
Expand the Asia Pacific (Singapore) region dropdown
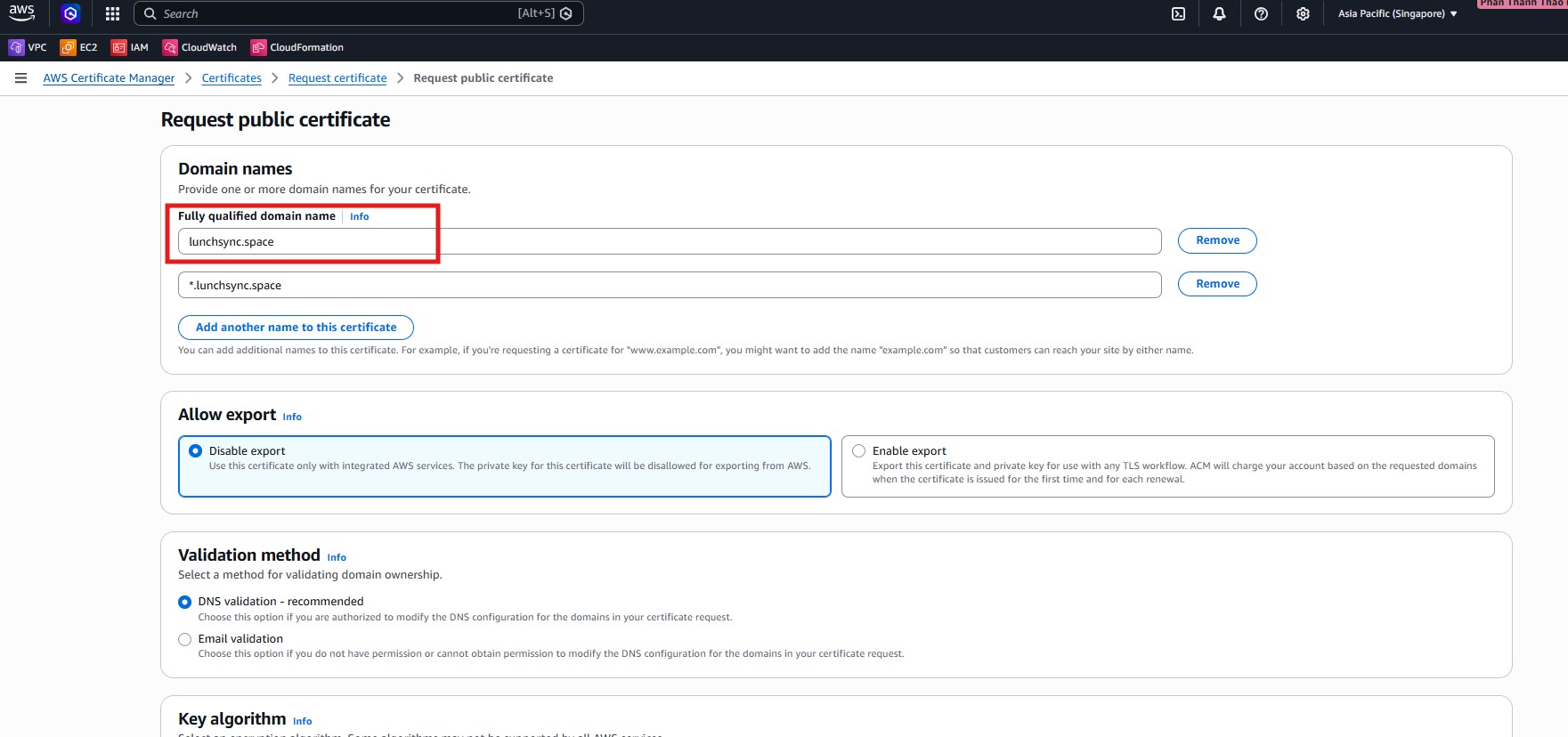1397,13
